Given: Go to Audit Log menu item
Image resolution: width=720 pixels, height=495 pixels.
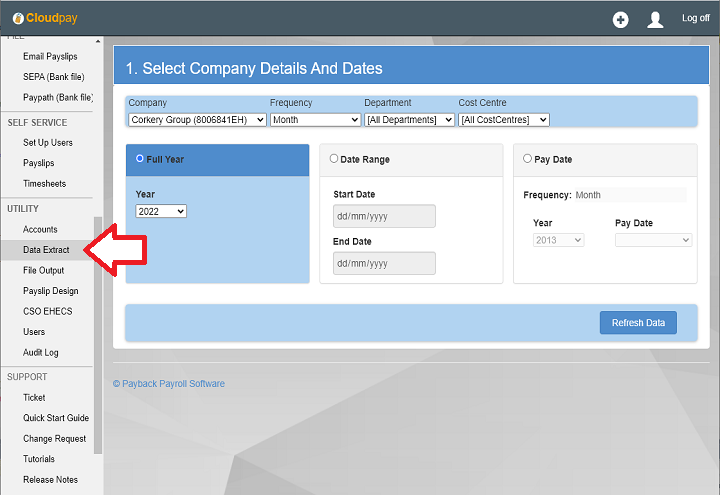Looking at the screenshot, I should tap(41, 353).
